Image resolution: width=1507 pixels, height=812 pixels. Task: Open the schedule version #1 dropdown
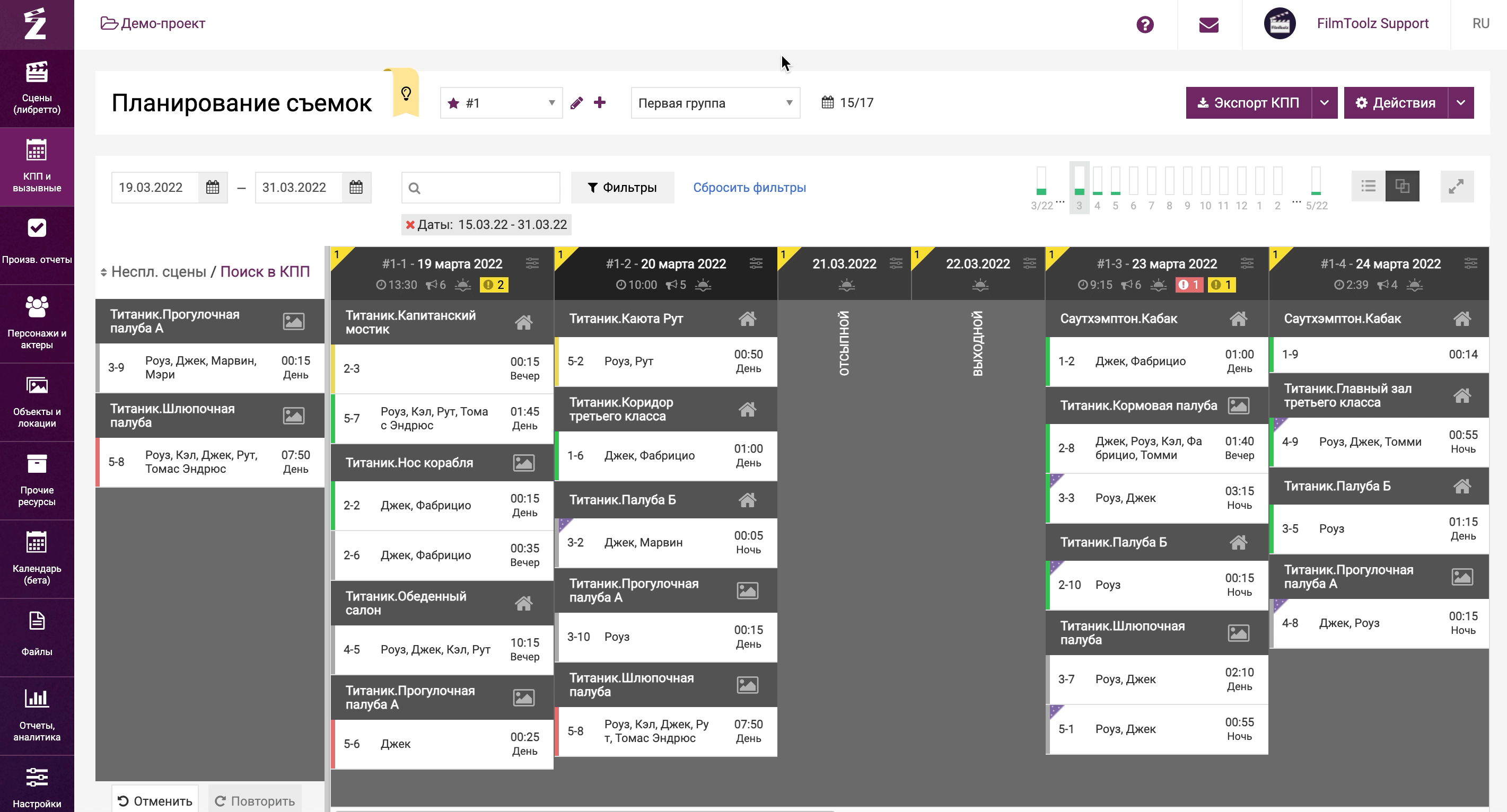pos(501,103)
